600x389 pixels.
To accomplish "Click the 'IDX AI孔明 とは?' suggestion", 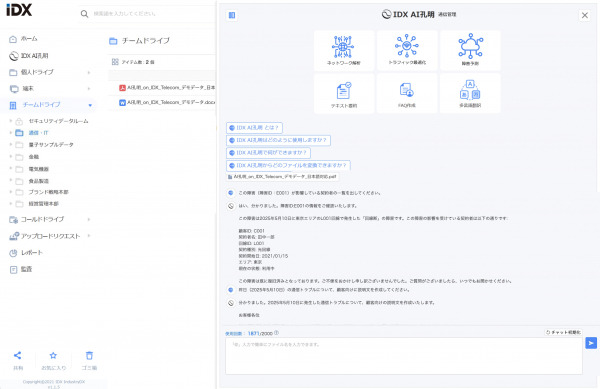I will pyautogui.click(x=254, y=128).
